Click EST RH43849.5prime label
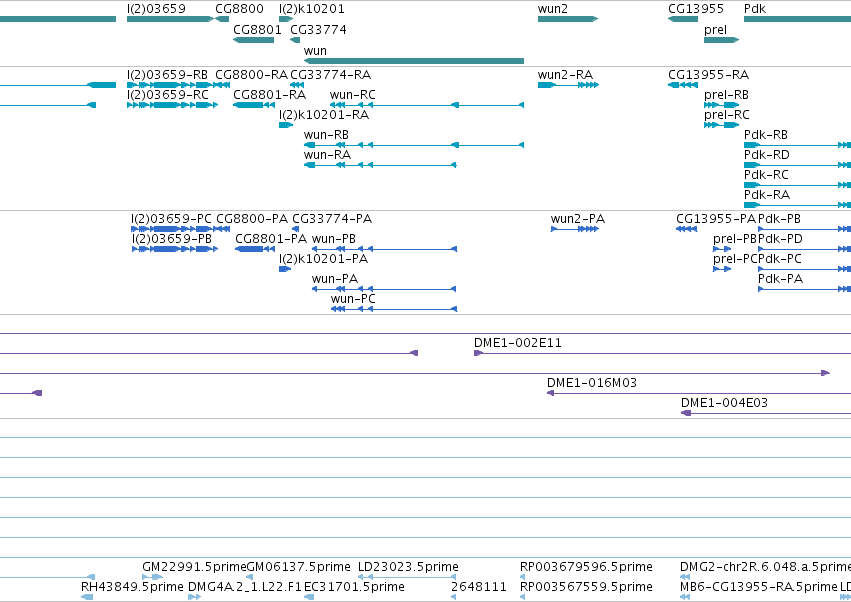This screenshot has width=851, height=602. (x=132, y=587)
